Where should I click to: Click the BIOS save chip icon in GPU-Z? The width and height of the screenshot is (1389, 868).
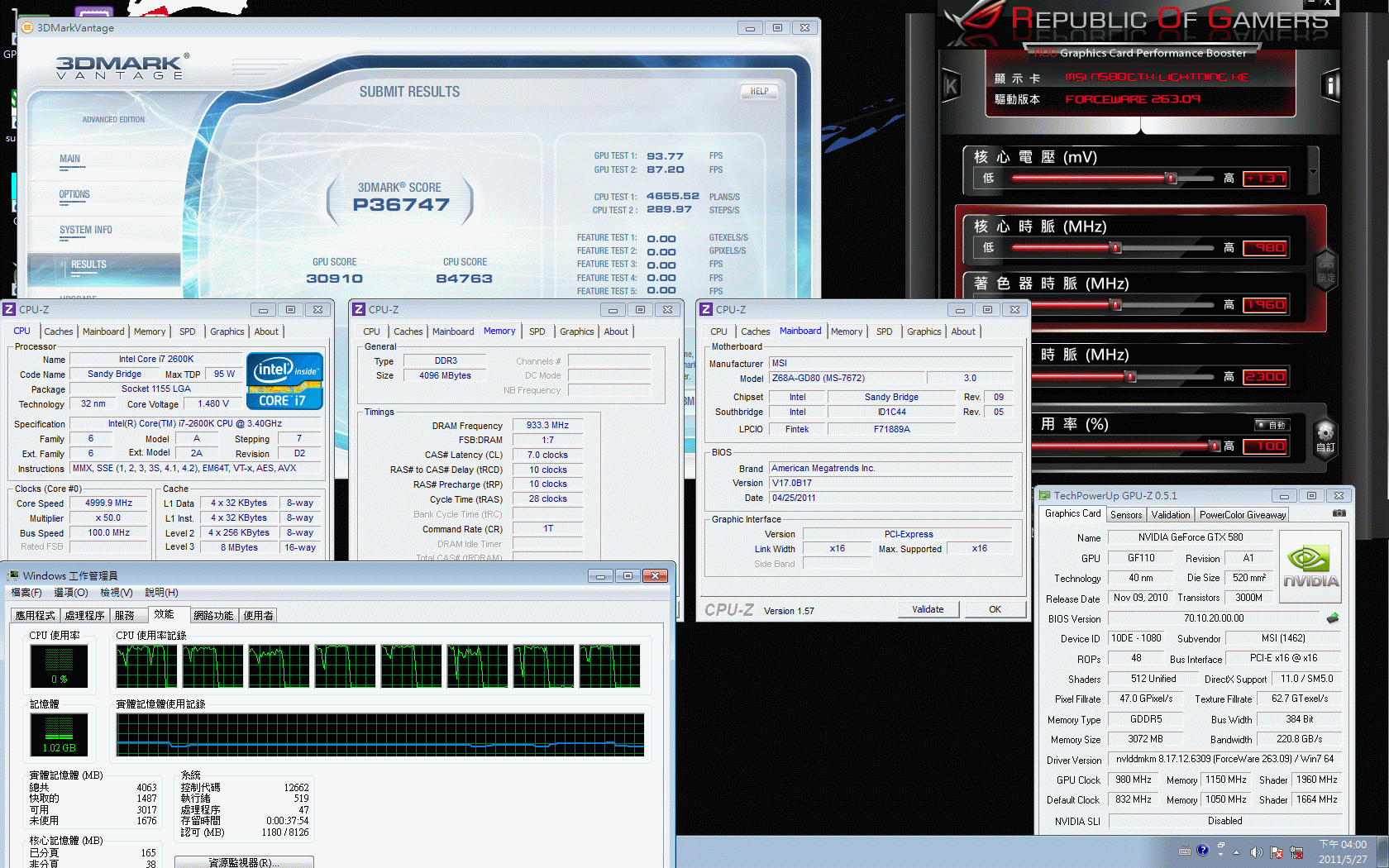tap(1333, 618)
